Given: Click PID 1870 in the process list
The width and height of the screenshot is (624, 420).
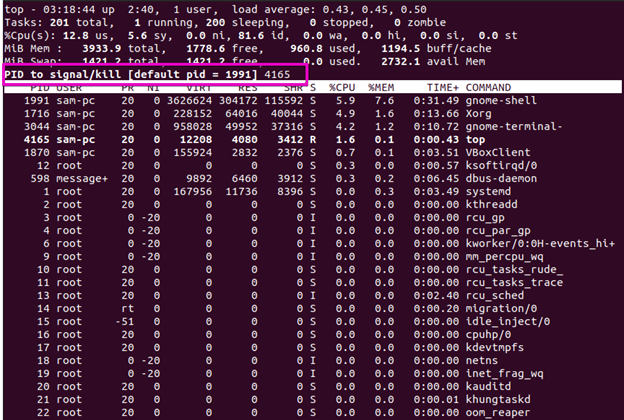Looking at the screenshot, I should click(37, 153).
